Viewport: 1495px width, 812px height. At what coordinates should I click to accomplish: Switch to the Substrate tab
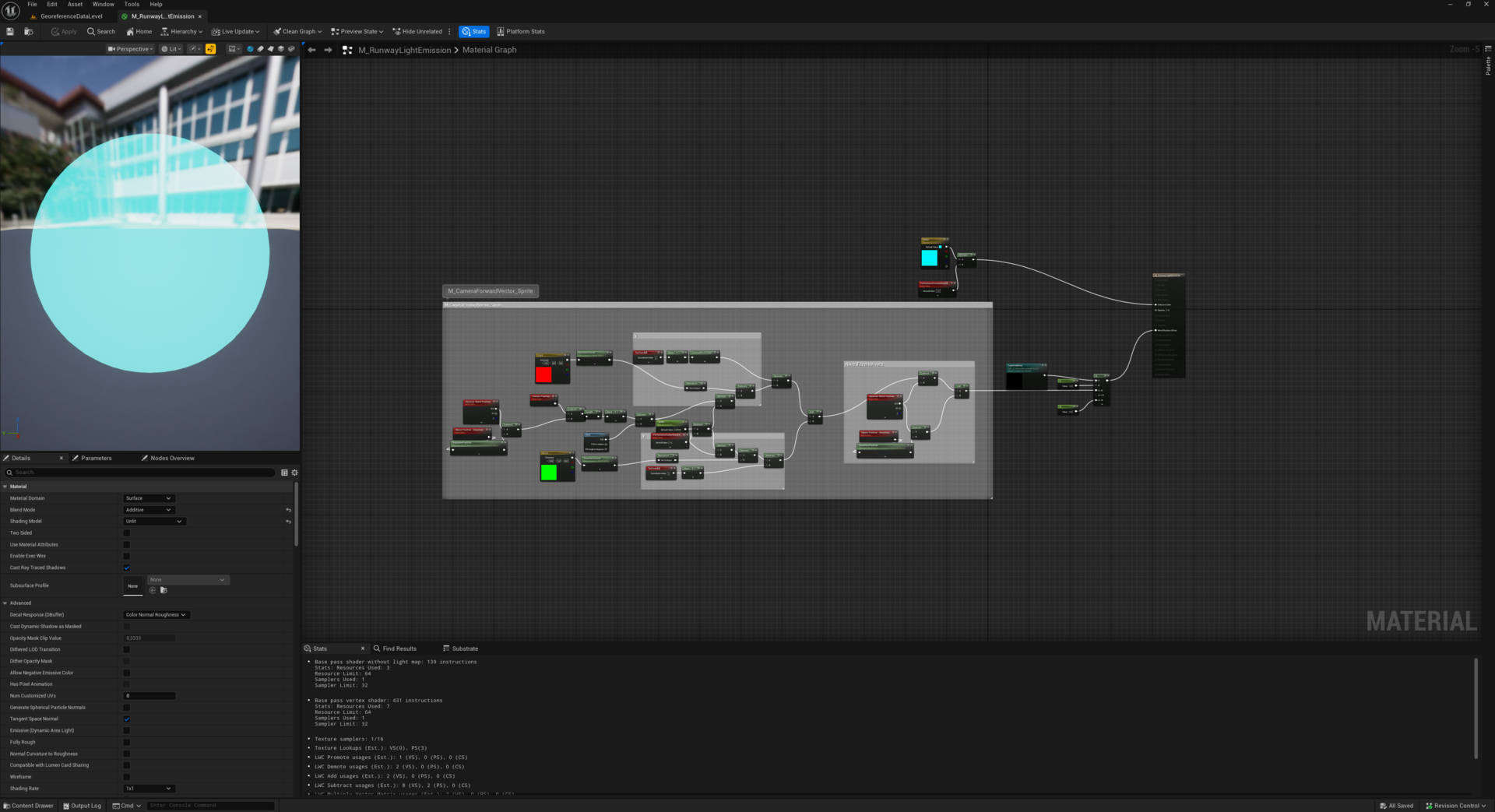460,649
